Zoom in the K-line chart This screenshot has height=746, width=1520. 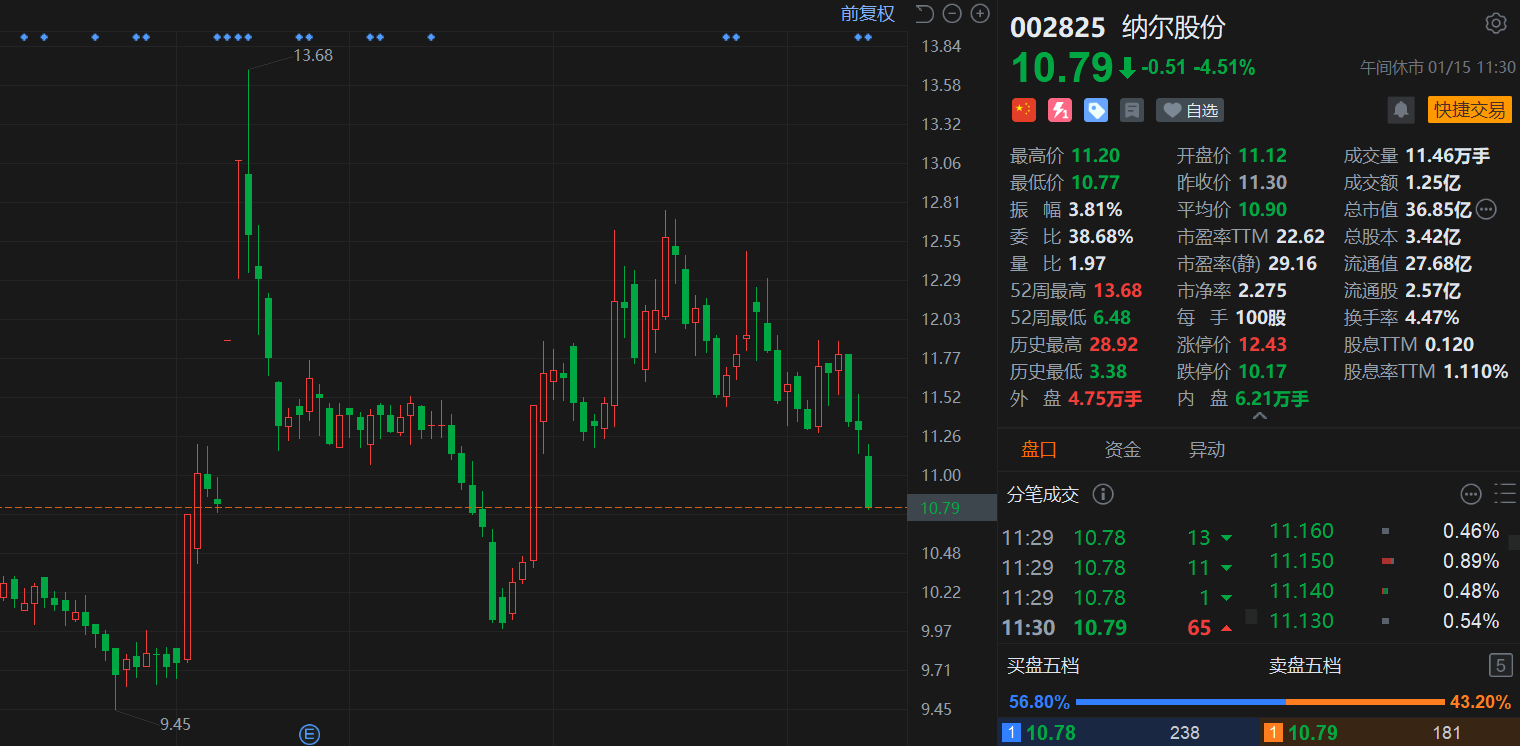click(980, 14)
